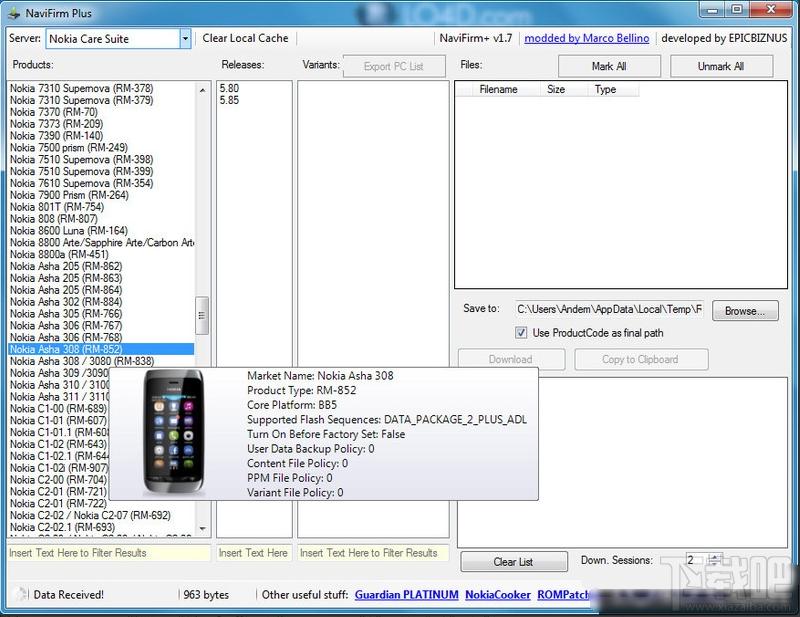Click the Down. Sessions number field
The image size is (800, 617).
[x=696, y=560]
